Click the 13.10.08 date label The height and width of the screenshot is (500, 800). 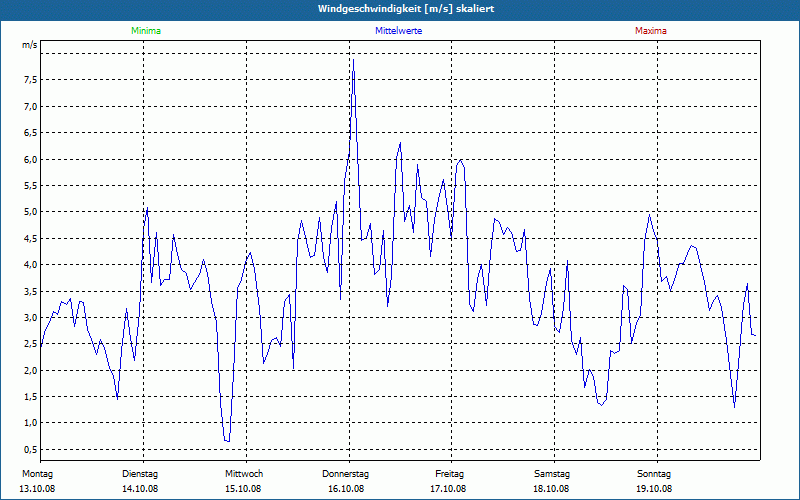click(x=37, y=489)
